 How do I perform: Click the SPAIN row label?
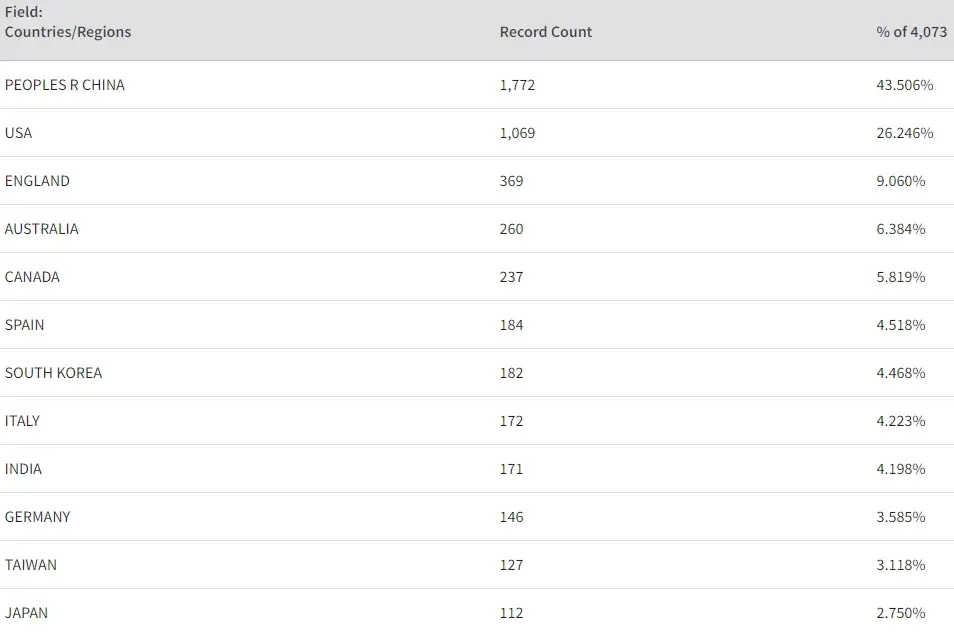click(x=25, y=325)
